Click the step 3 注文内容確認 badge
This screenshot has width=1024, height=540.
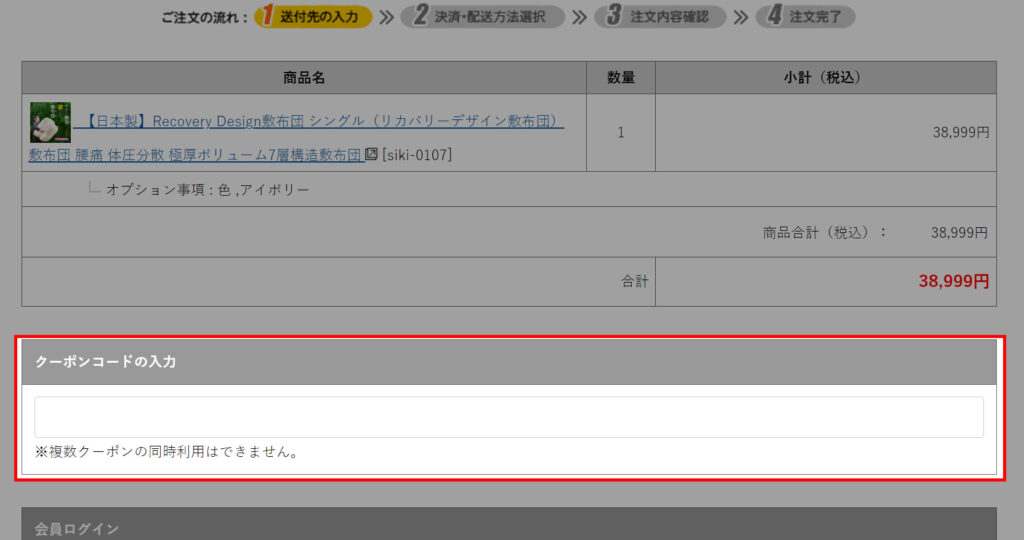(x=659, y=17)
